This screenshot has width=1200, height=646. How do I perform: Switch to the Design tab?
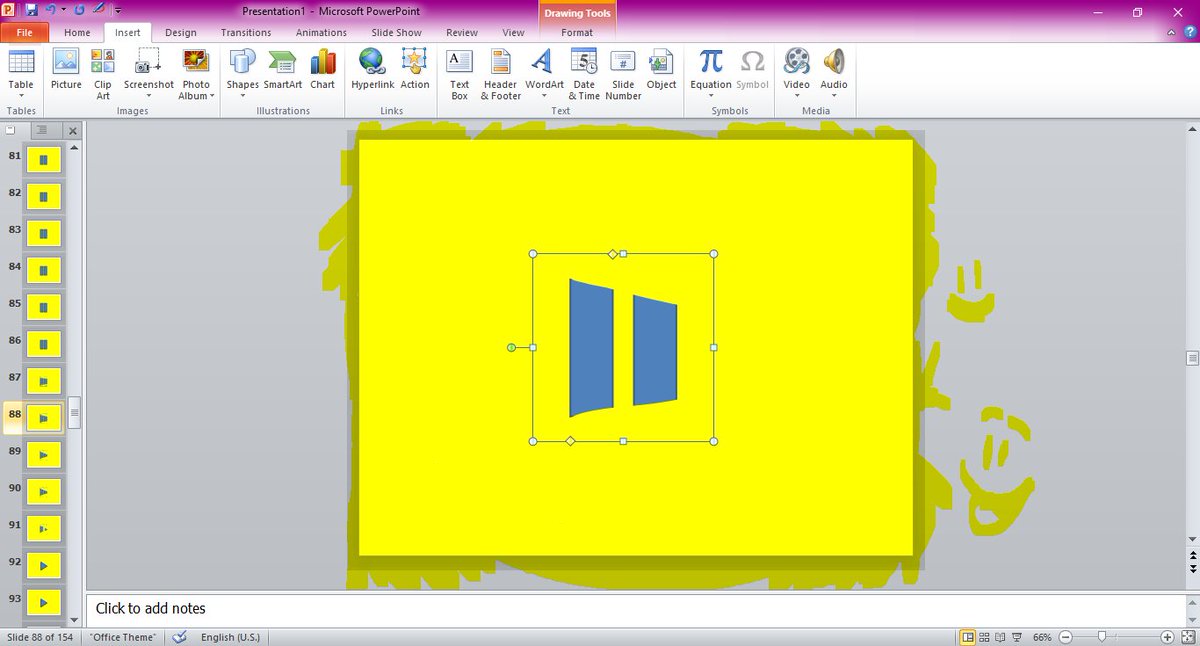tap(181, 32)
